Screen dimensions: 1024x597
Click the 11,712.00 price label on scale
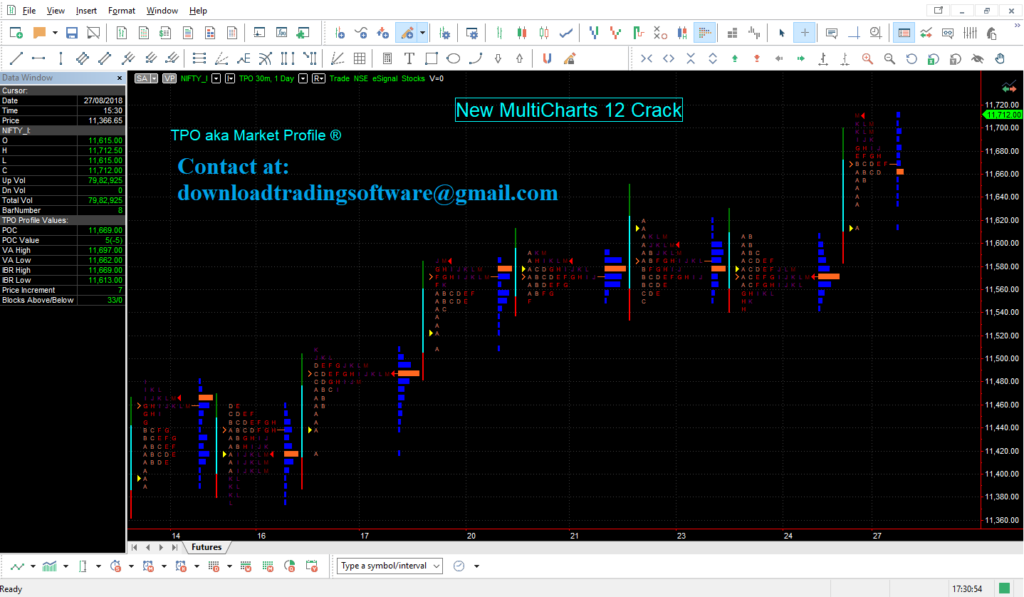pos(1000,114)
